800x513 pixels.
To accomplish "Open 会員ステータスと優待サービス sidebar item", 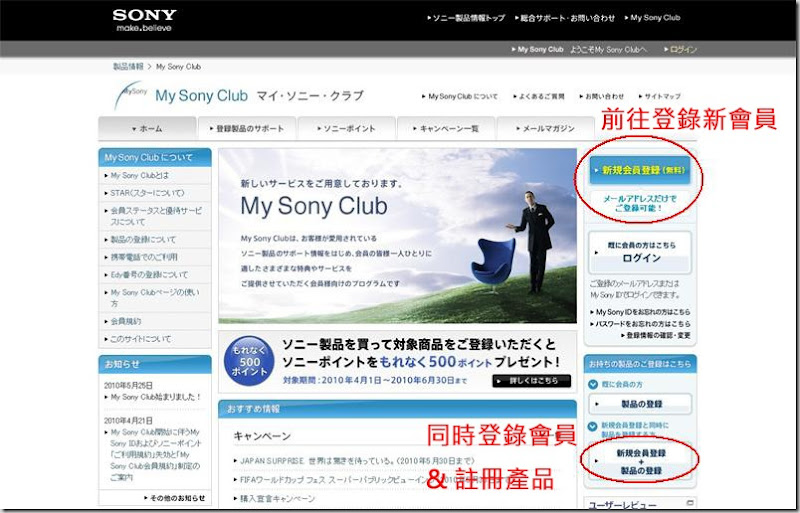I will tap(155, 216).
